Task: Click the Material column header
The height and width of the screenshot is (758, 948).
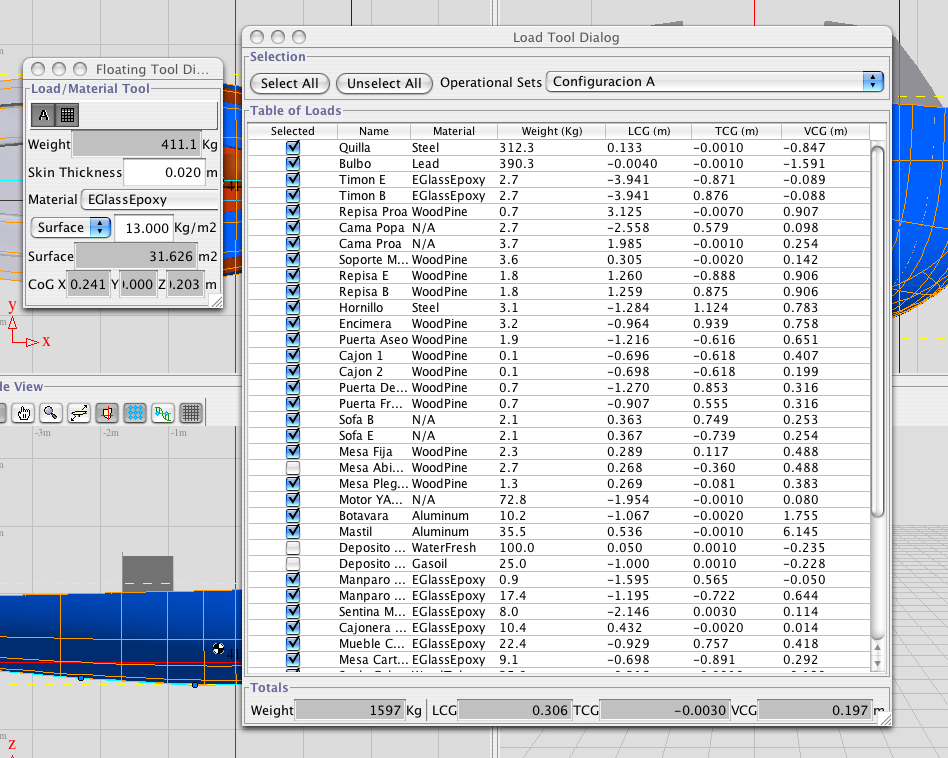Action: point(454,131)
